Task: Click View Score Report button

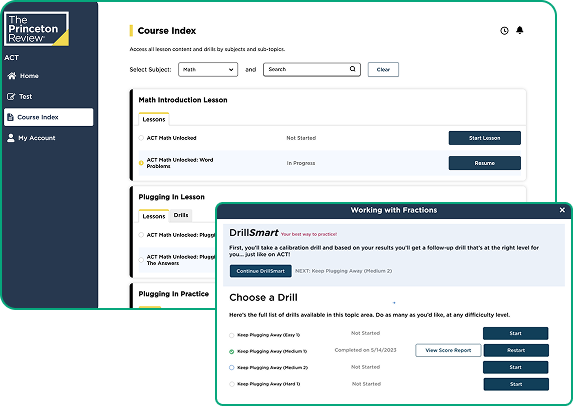Action: coord(448,350)
